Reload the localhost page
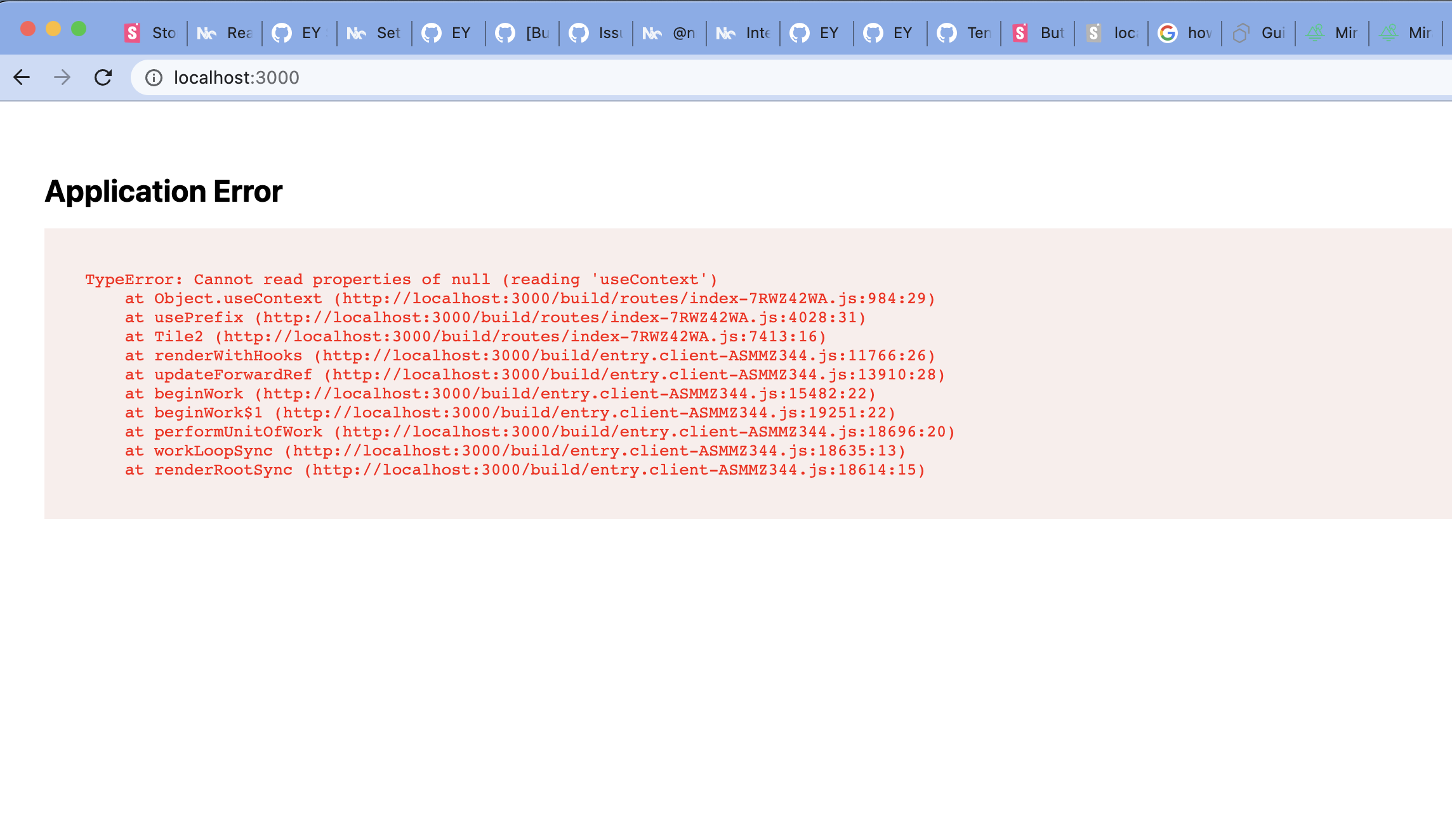Screen dimensions: 1452x840 [x=103, y=77]
